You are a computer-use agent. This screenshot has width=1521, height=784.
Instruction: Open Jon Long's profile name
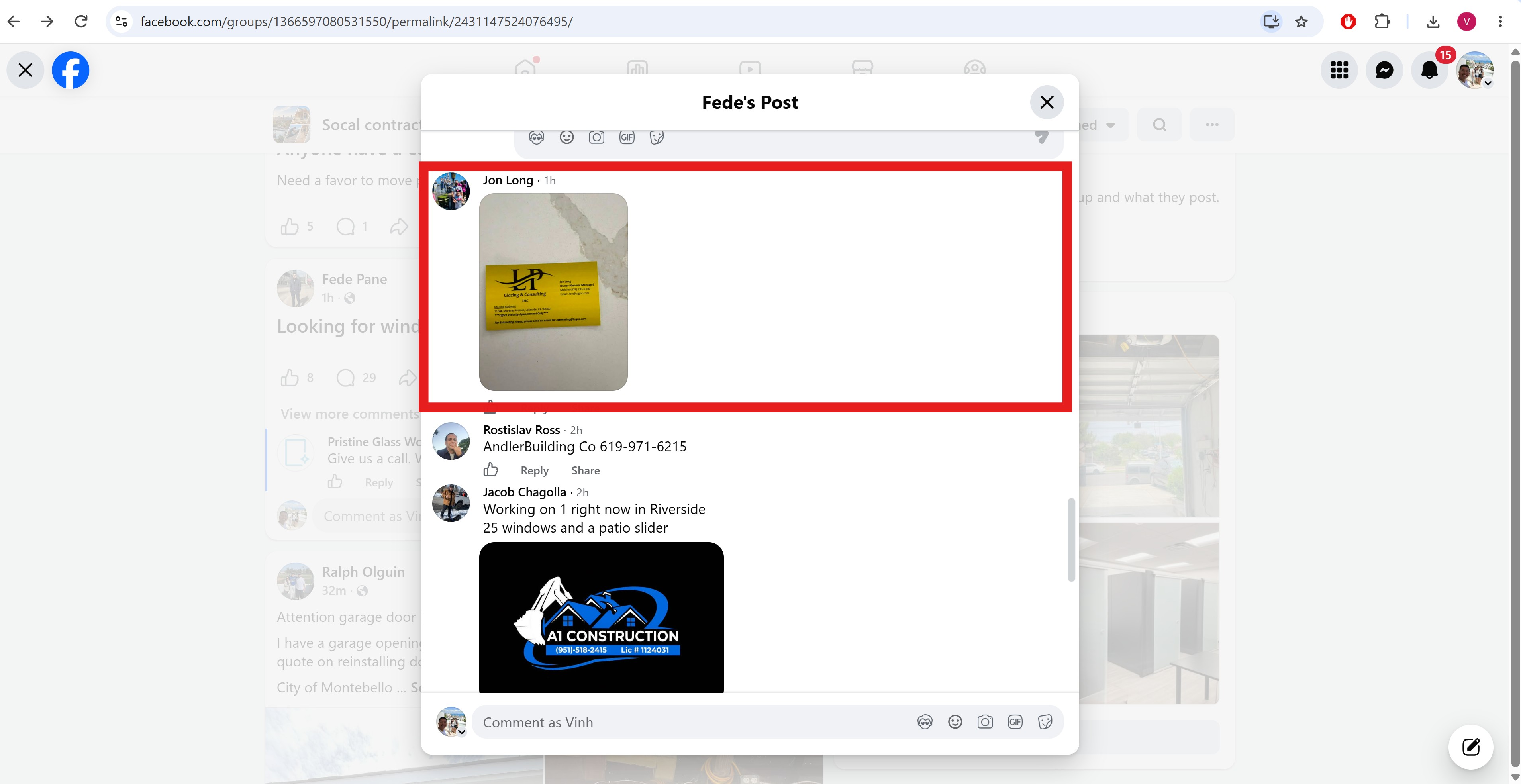coord(508,180)
